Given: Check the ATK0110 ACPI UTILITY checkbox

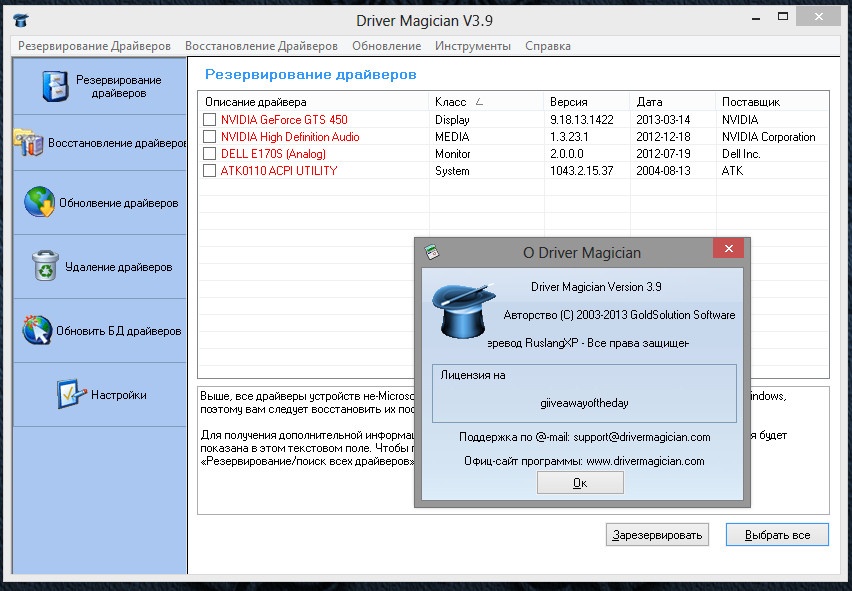Looking at the screenshot, I should 209,171.
